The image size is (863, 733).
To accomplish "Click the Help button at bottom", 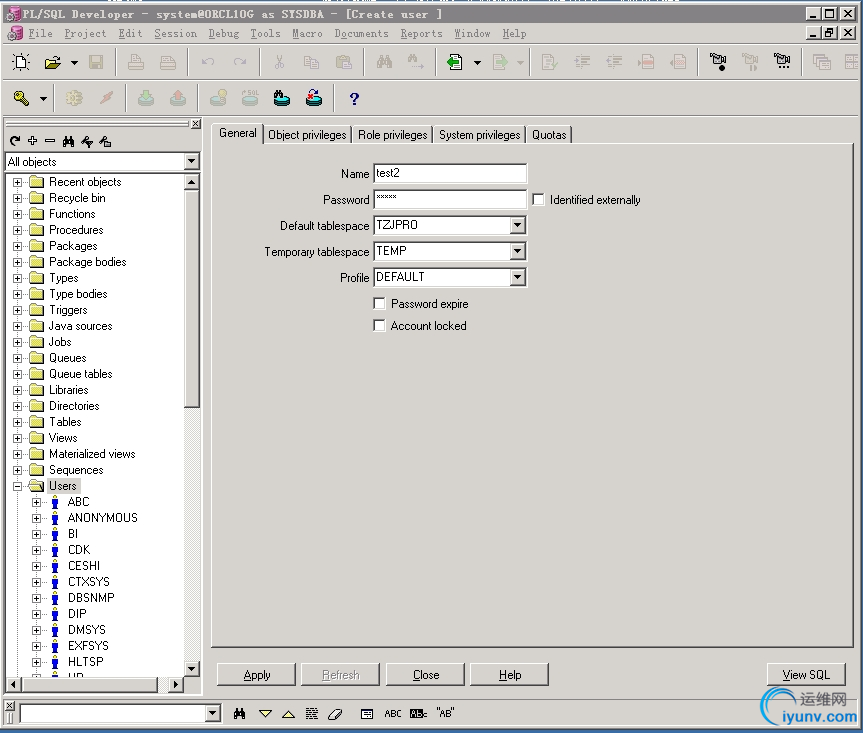I will coord(510,675).
